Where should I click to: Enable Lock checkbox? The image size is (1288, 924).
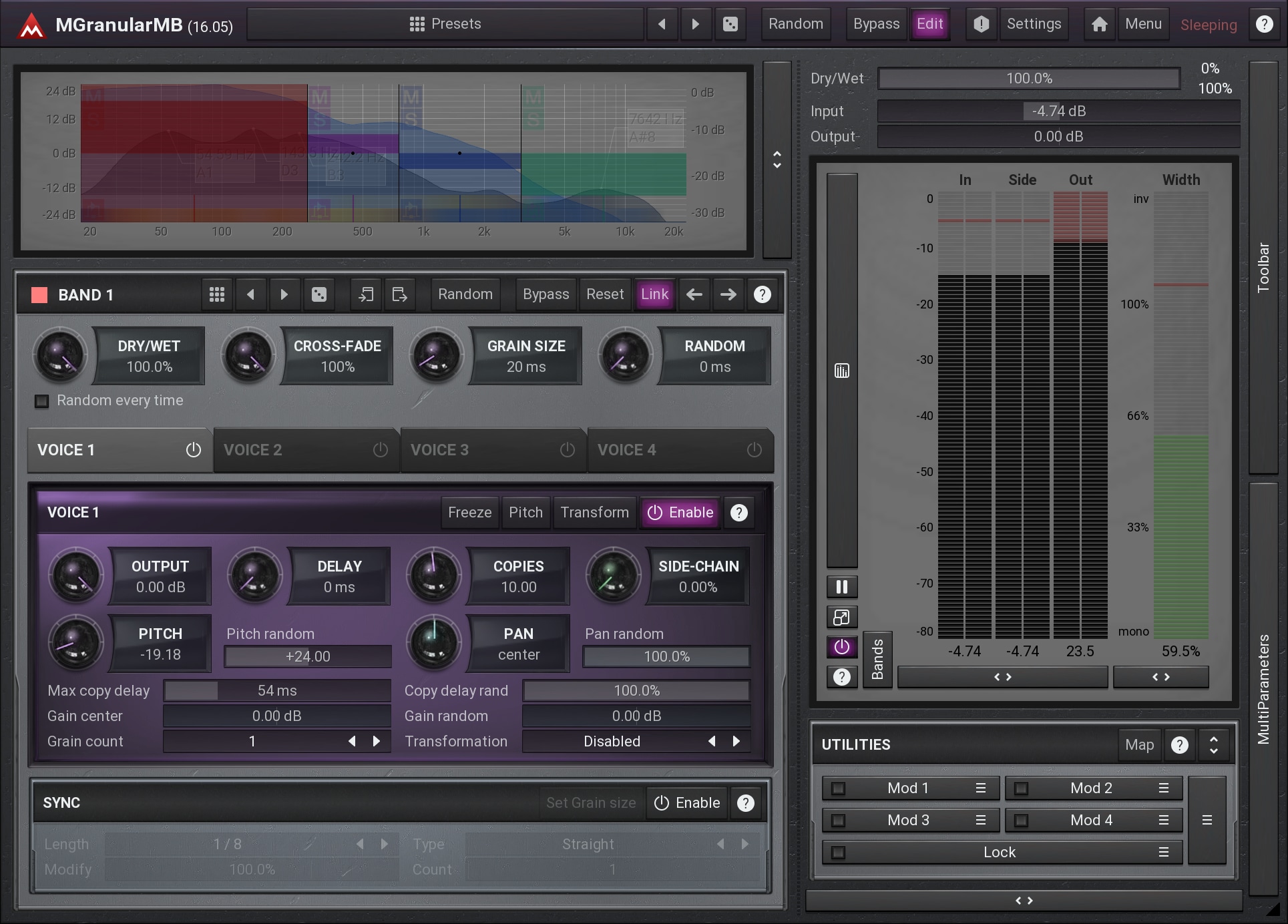click(838, 853)
